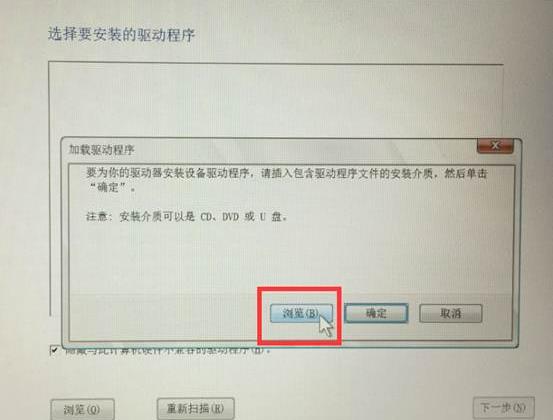This screenshot has width=553, height=420.
Task: Toggle the hide incompatible drivers checkbox
Action: [54, 351]
